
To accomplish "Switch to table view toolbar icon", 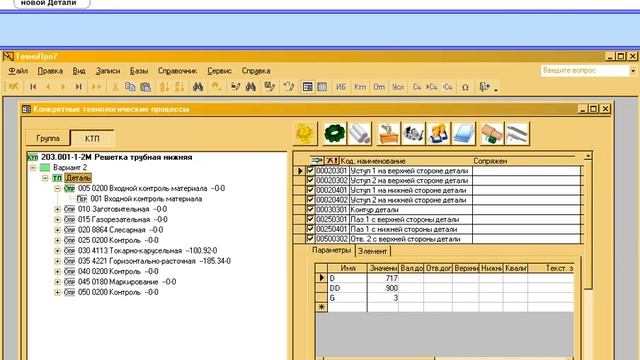I will [322, 87].
